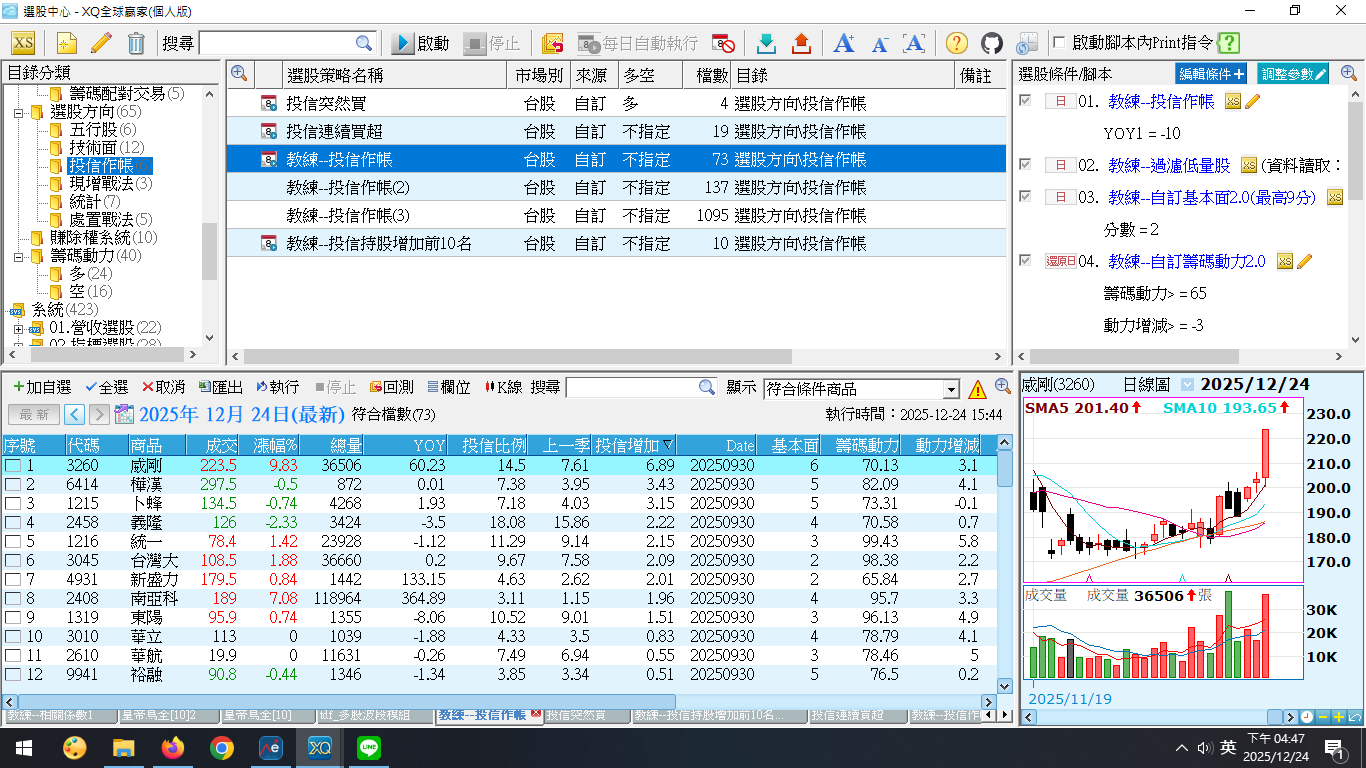The image size is (1366, 768).
Task: Increase font size with A+ icon
Action: pos(844,43)
